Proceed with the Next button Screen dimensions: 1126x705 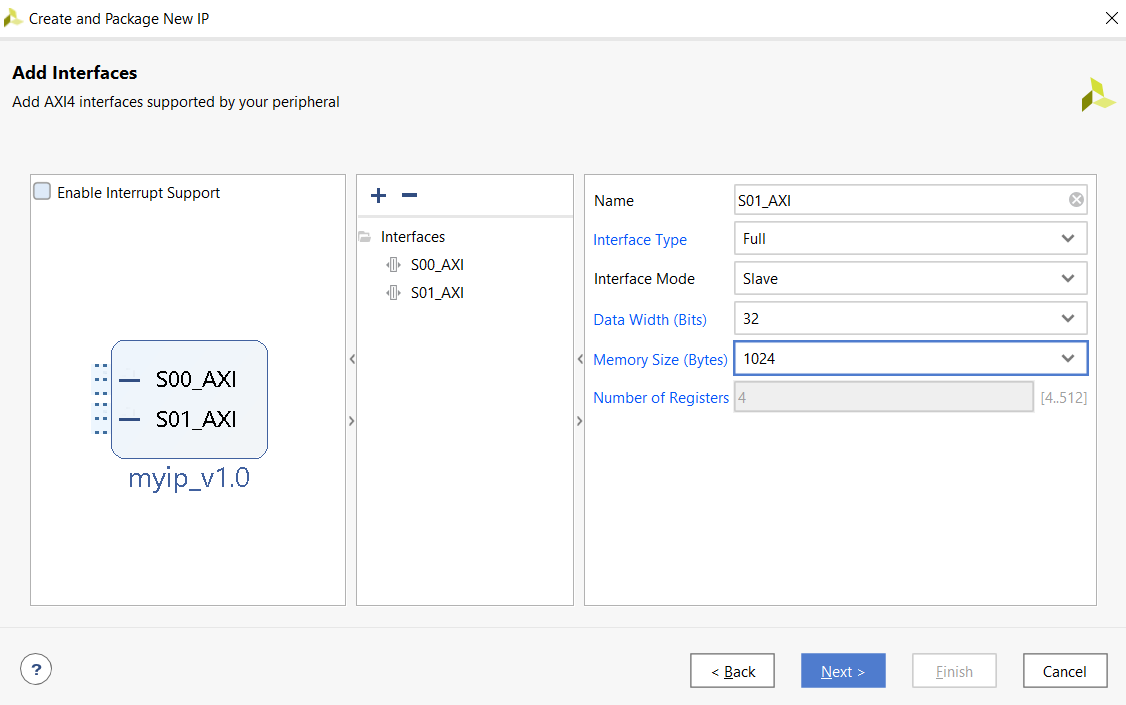(843, 670)
